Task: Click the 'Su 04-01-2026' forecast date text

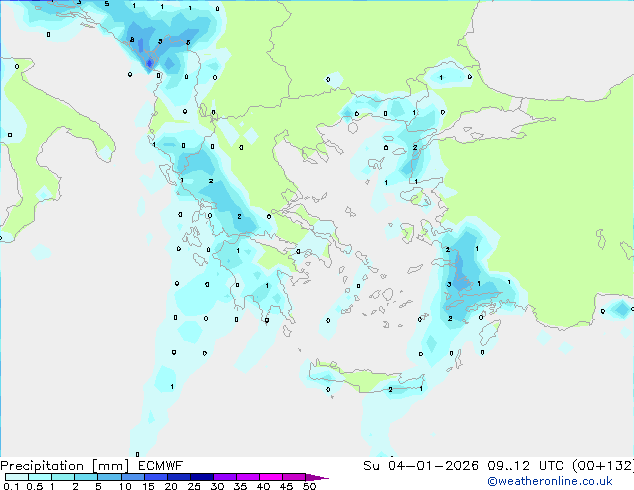Action: tap(421, 466)
